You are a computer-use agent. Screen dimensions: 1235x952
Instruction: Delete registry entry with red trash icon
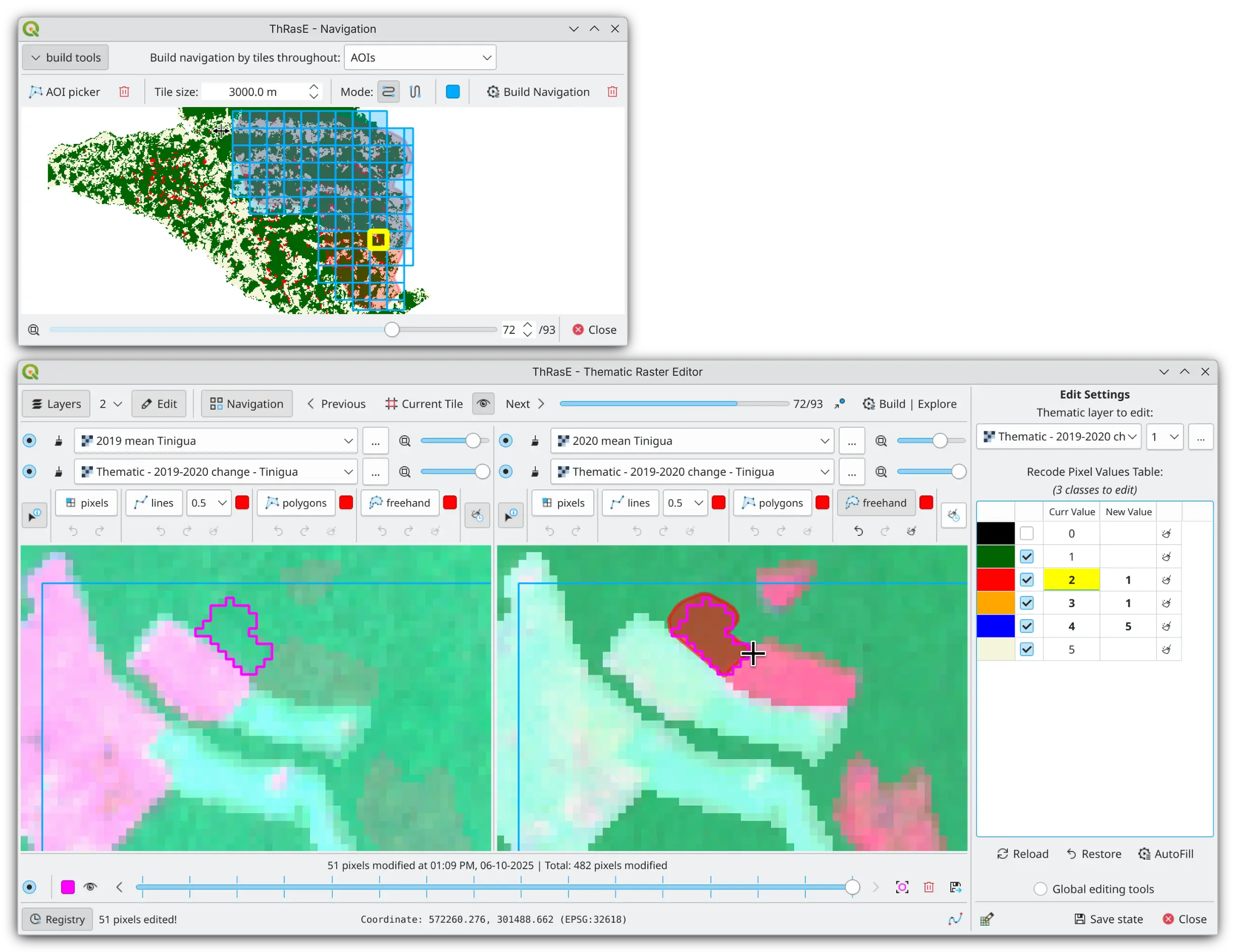point(929,887)
